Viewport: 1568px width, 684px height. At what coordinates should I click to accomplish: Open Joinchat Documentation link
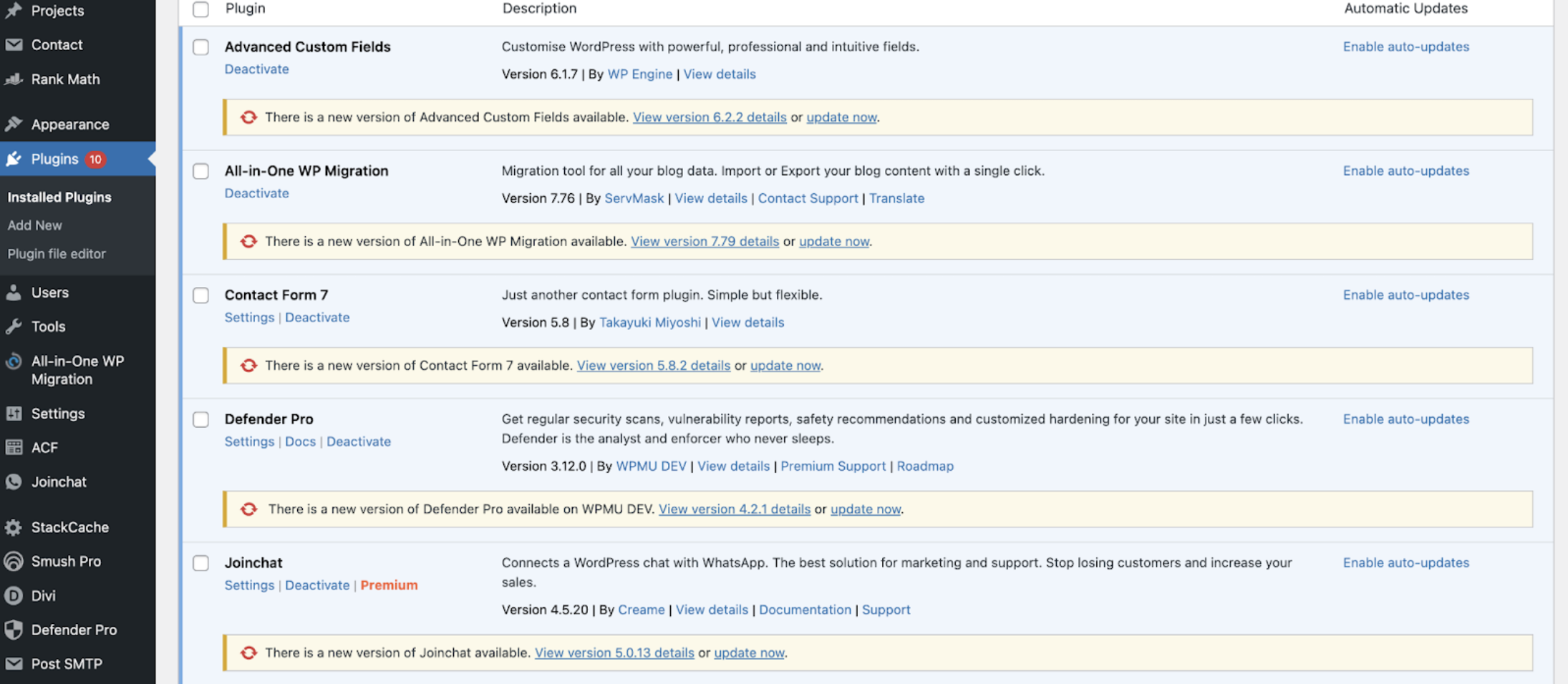click(x=805, y=610)
